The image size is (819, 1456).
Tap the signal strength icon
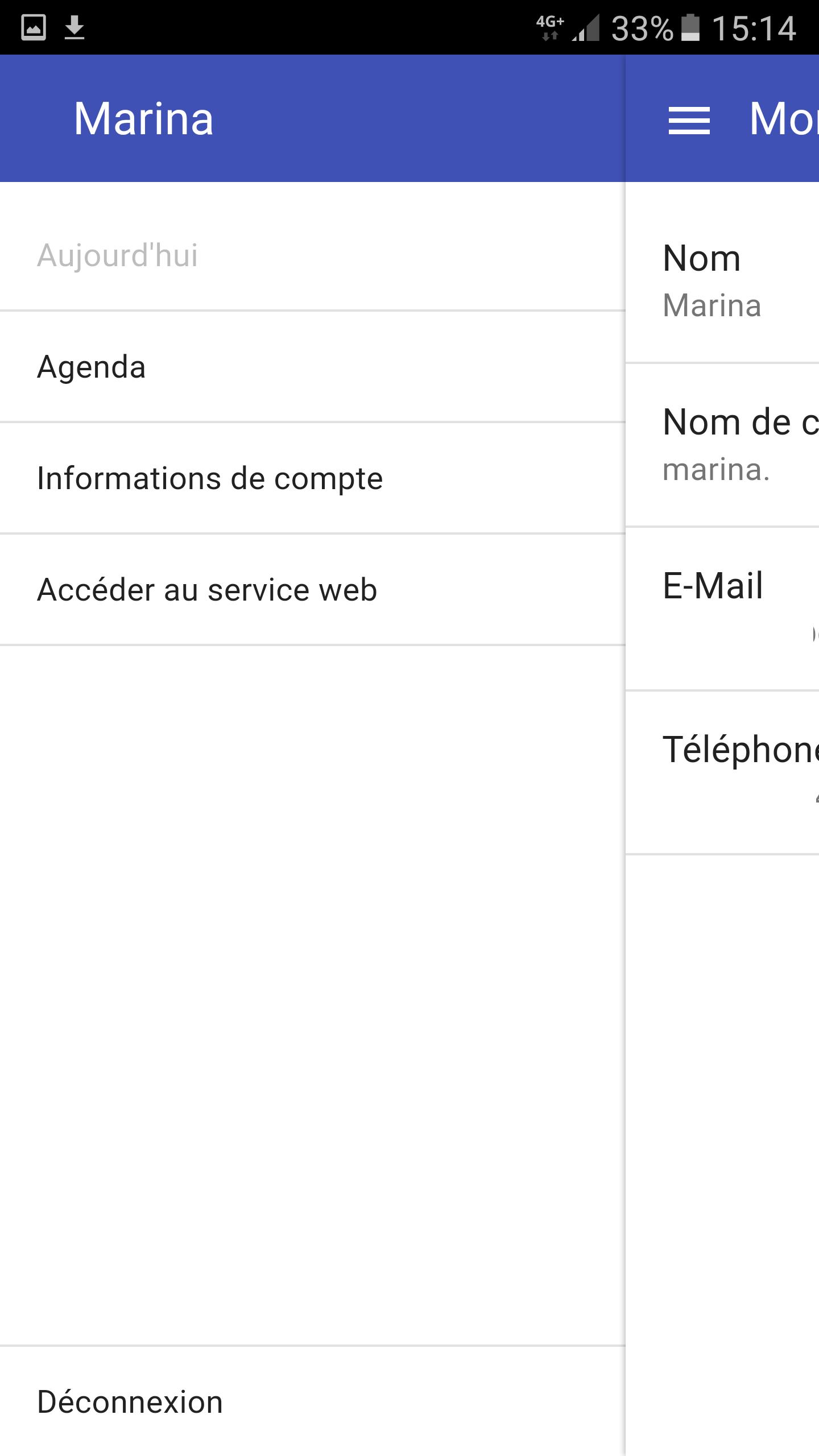click(x=586, y=28)
